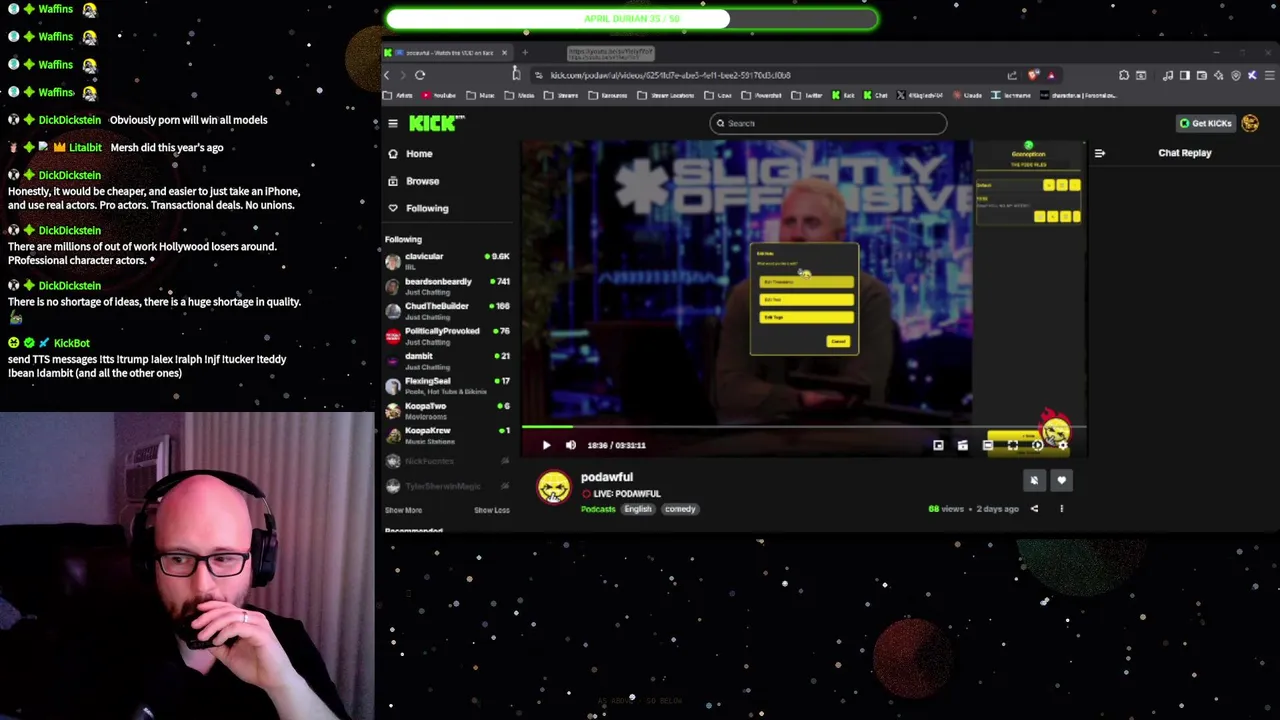Open video player settings gear
The height and width of the screenshot is (720, 1280).
(1062, 445)
